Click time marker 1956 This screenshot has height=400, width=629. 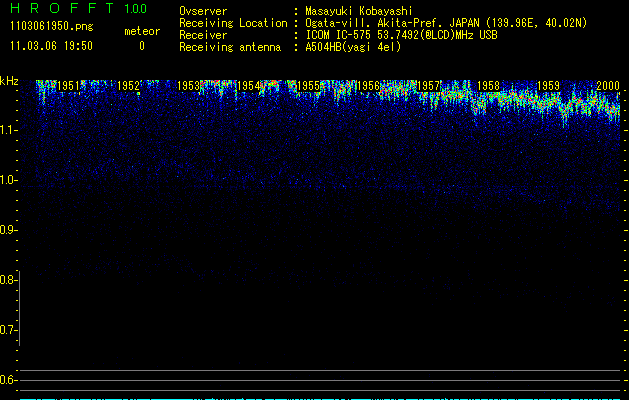click(368, 86)
